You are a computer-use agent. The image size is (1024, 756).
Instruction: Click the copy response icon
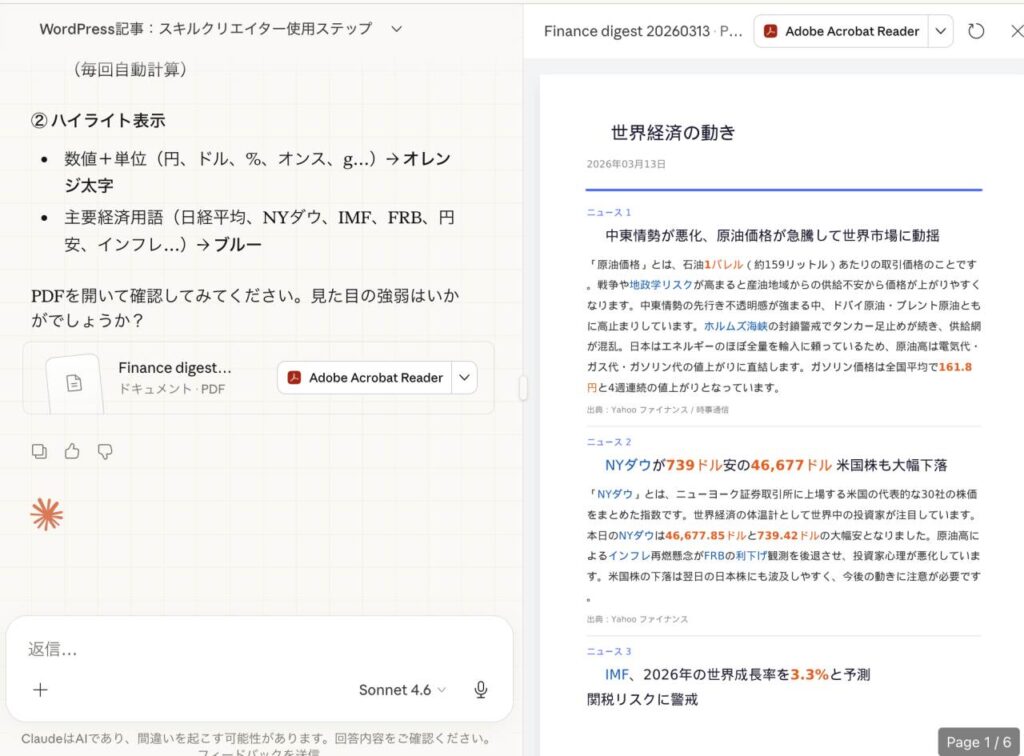click(x=39, y=451)
